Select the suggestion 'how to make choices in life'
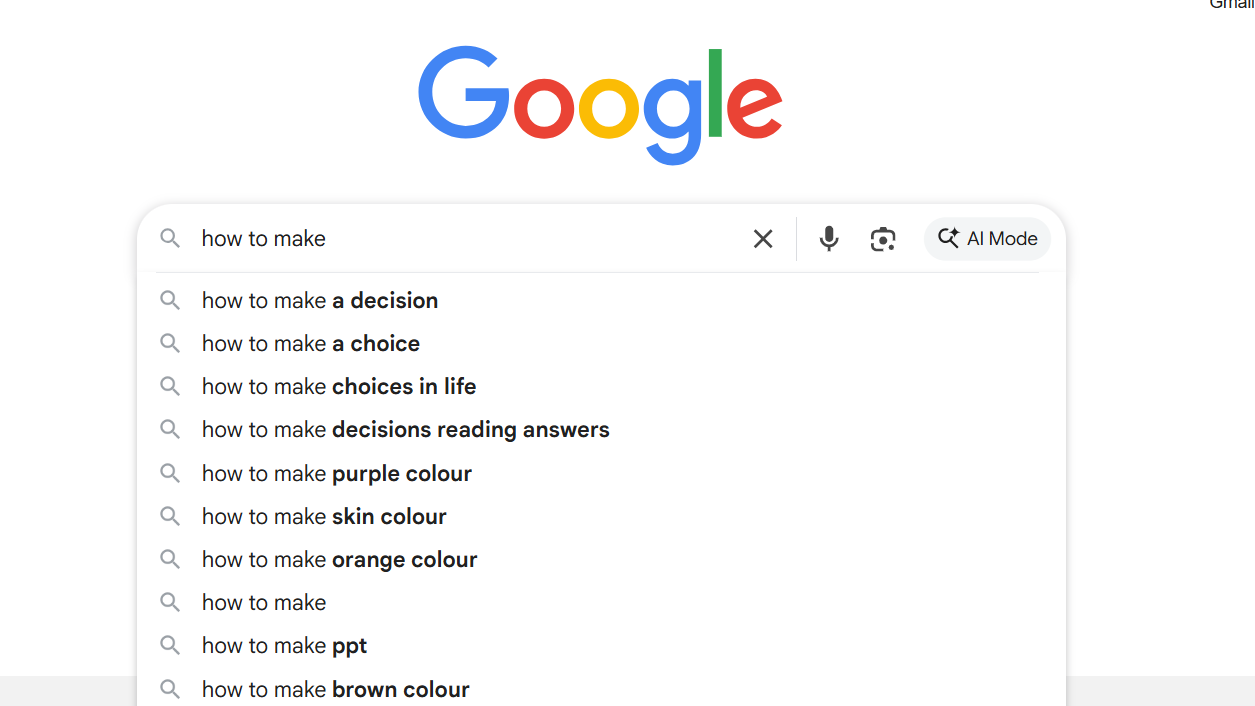Image resolution: width=1255 pixels, height=706 pixels. point(338,386)
